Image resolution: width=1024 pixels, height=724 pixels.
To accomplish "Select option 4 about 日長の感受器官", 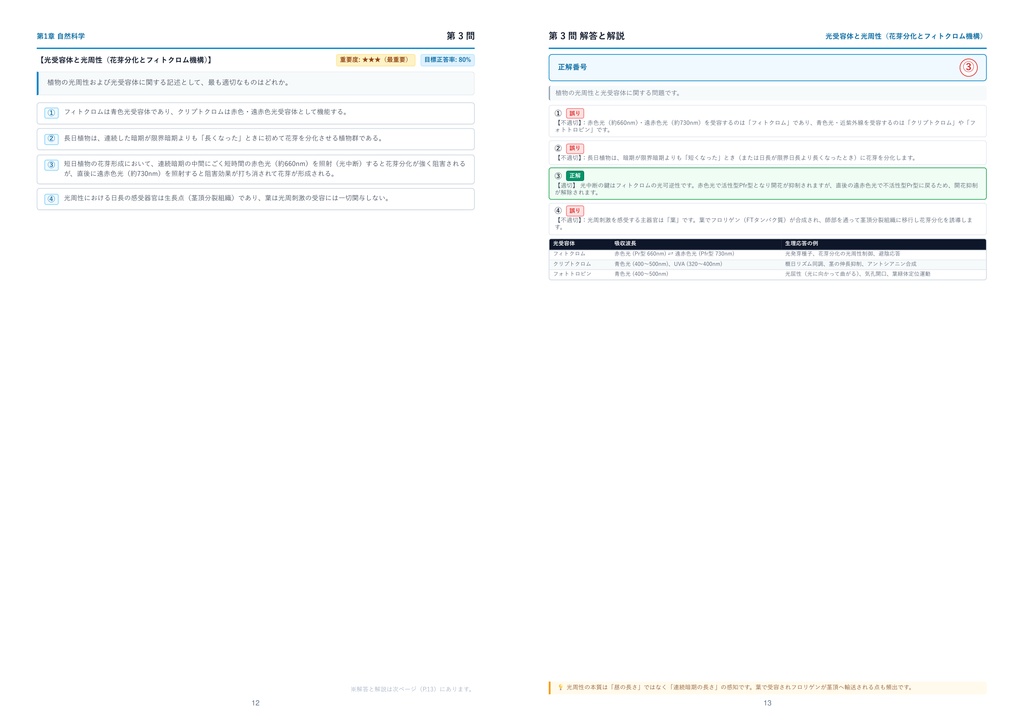I will (x=255, y=198).
